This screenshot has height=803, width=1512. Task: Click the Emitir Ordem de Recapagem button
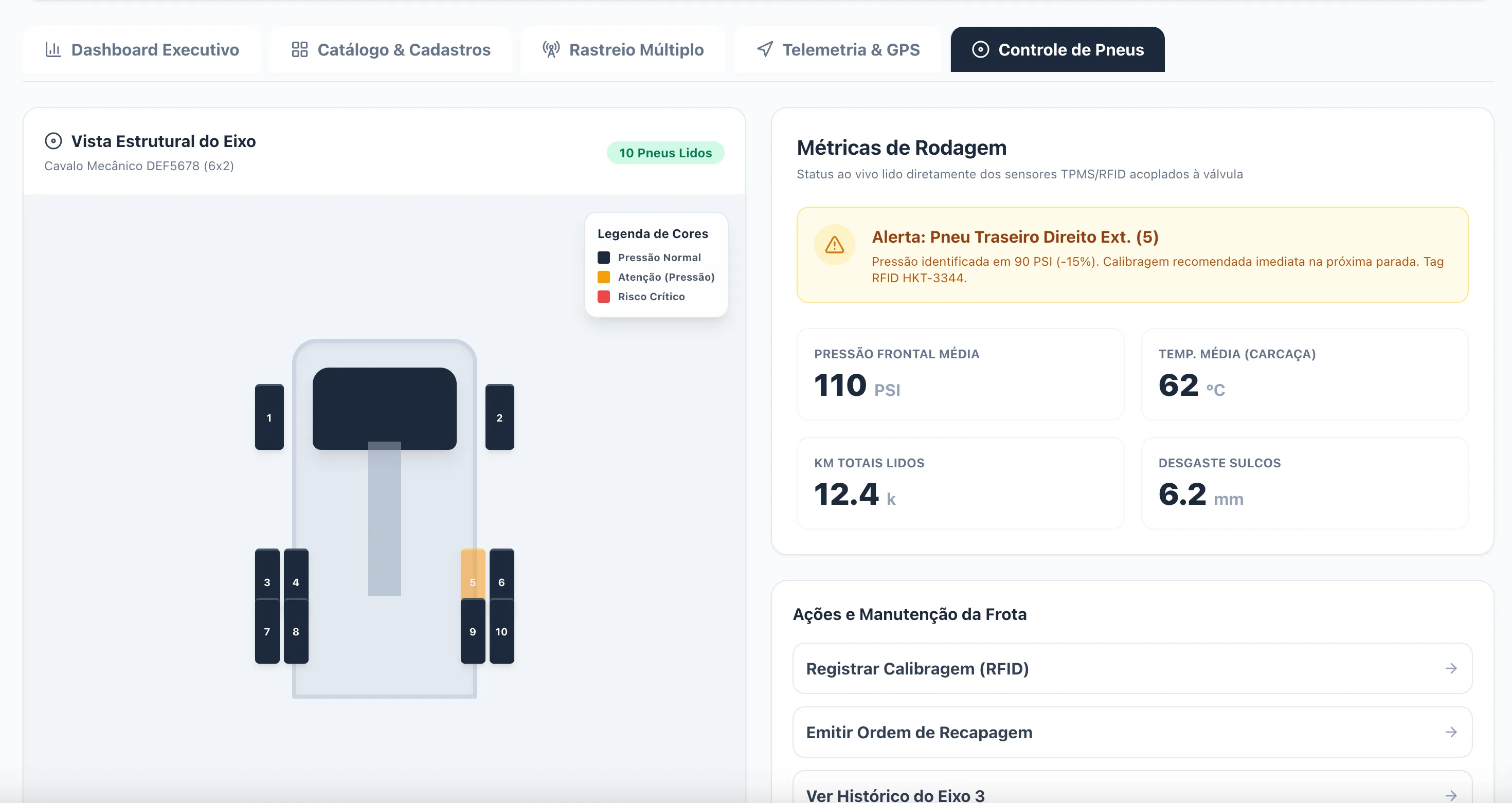(x=919, y=732)
